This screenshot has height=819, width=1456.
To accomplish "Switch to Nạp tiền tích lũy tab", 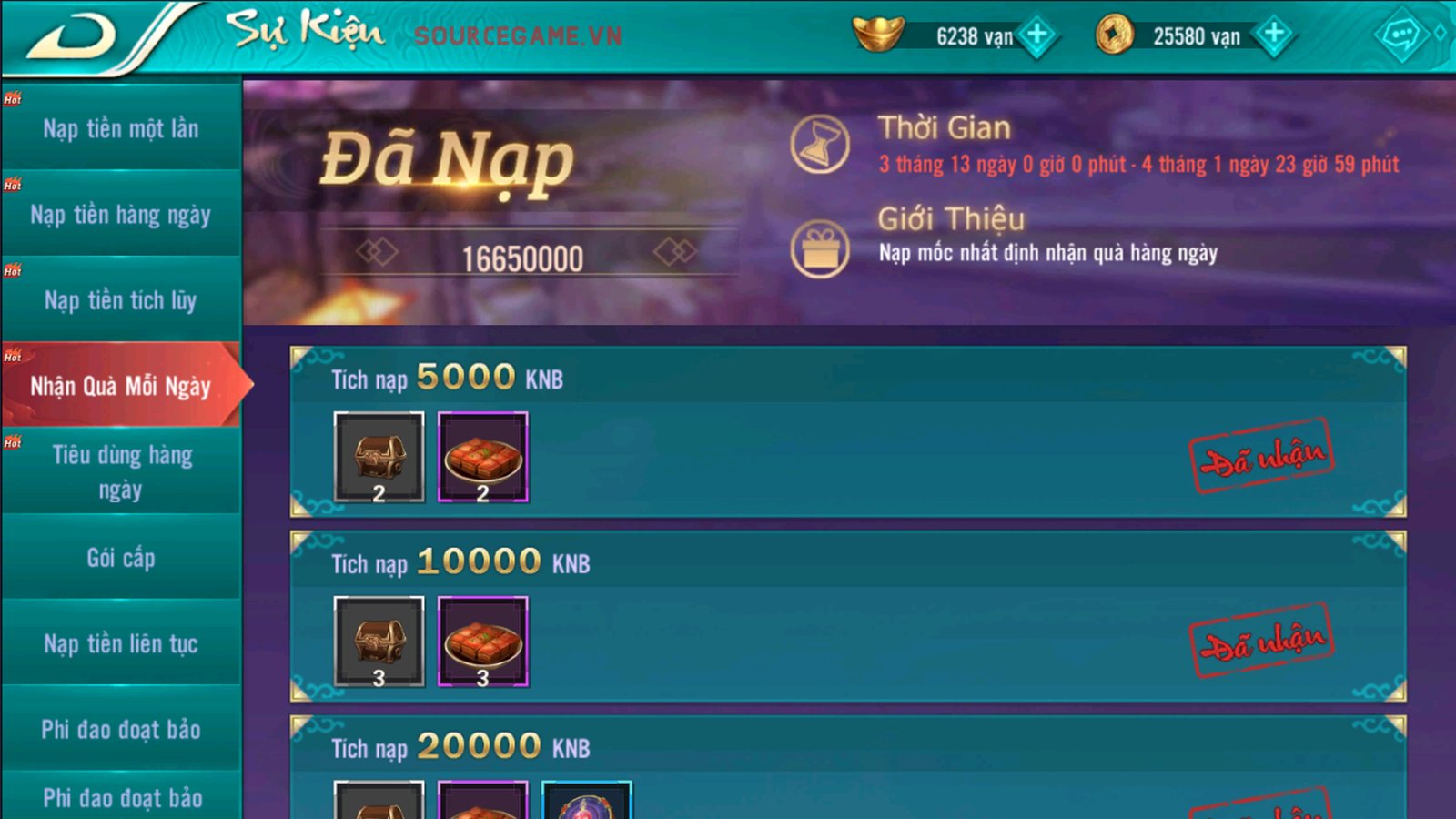I will coord(121,300).
